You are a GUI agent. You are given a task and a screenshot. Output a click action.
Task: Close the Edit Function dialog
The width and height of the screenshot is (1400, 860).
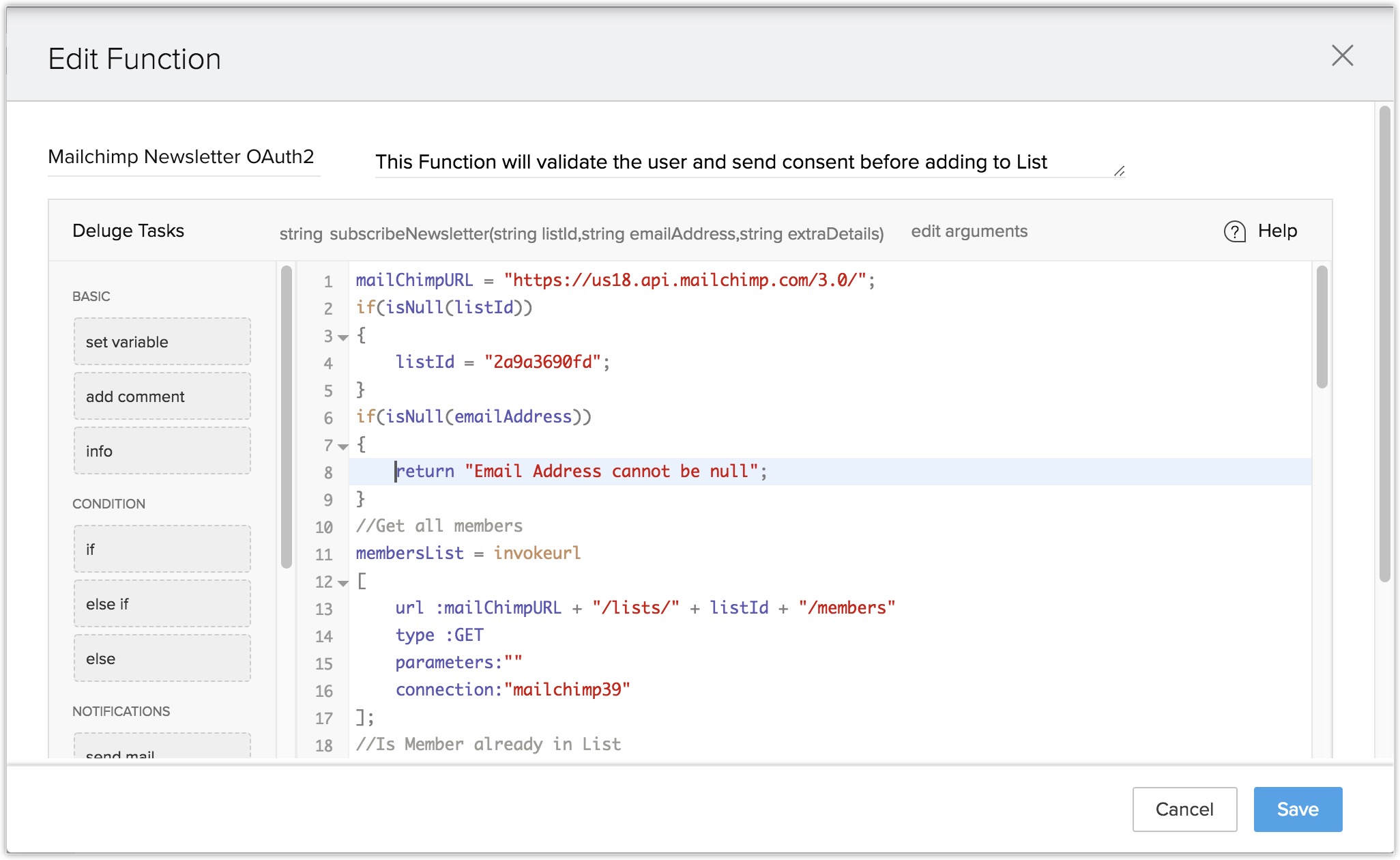pos(1342,56)
